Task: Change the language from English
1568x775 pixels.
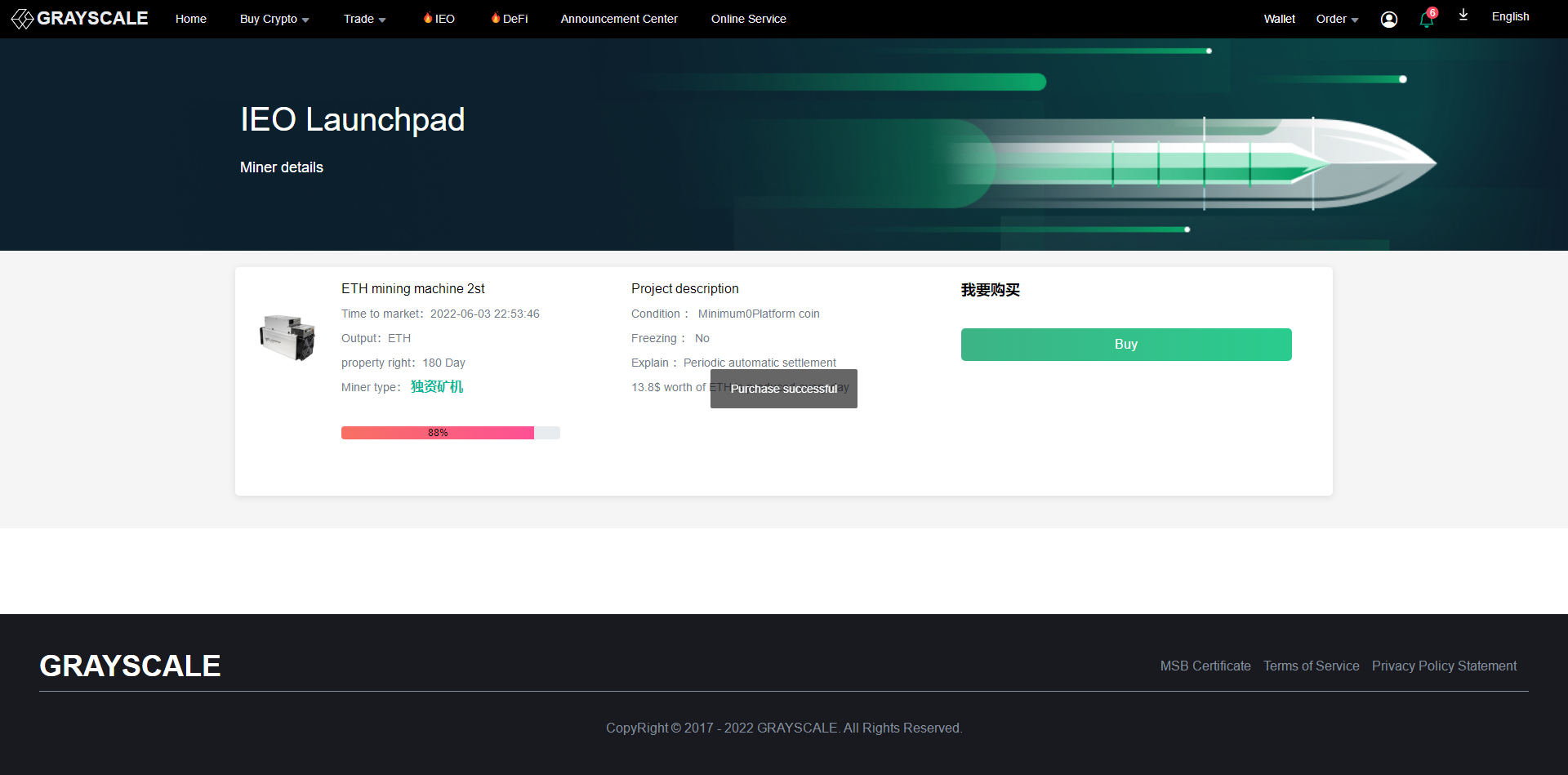Action: click(1511, 16)
